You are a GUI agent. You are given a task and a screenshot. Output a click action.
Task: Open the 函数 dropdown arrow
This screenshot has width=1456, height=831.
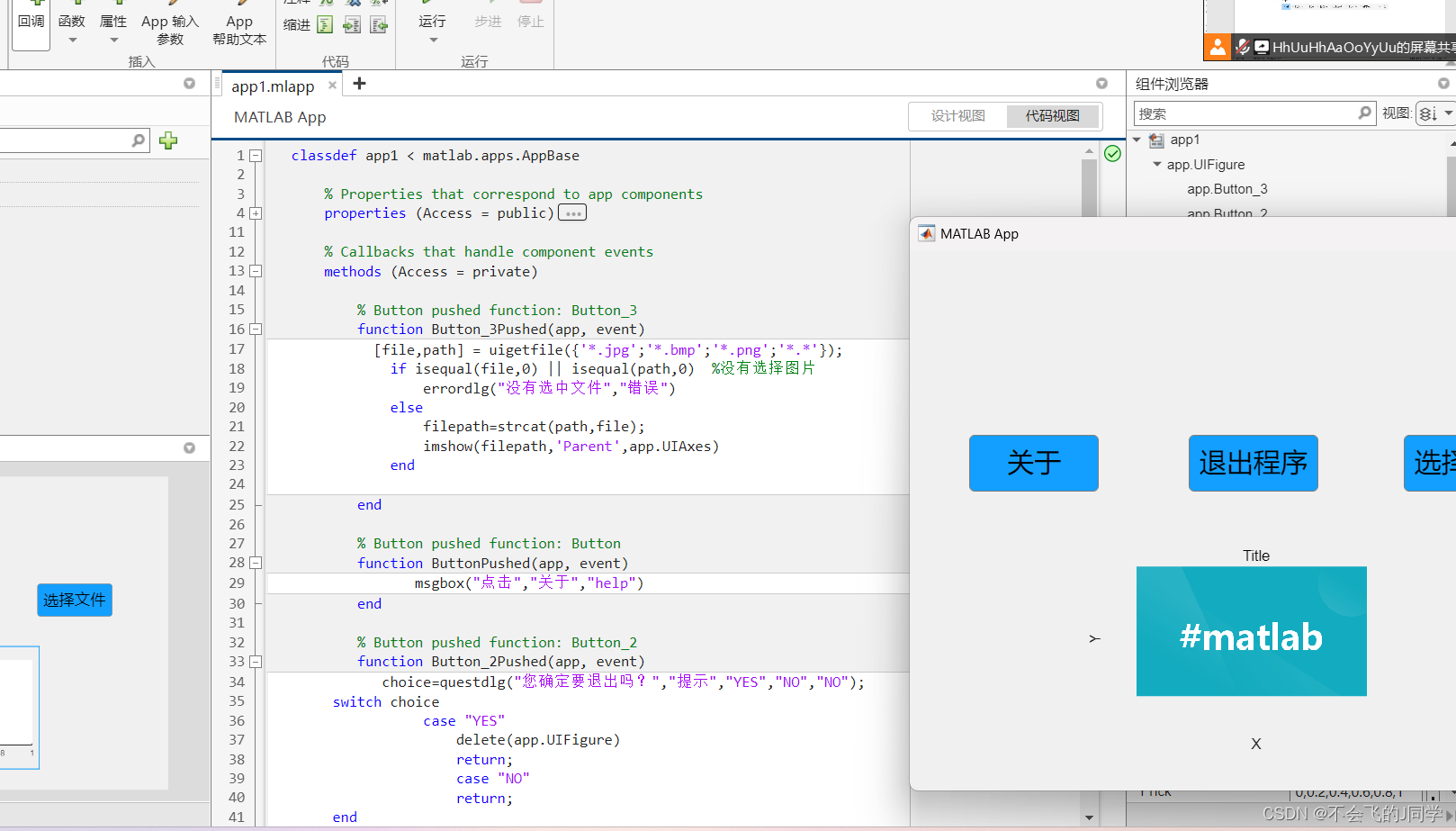coord(72,41)
